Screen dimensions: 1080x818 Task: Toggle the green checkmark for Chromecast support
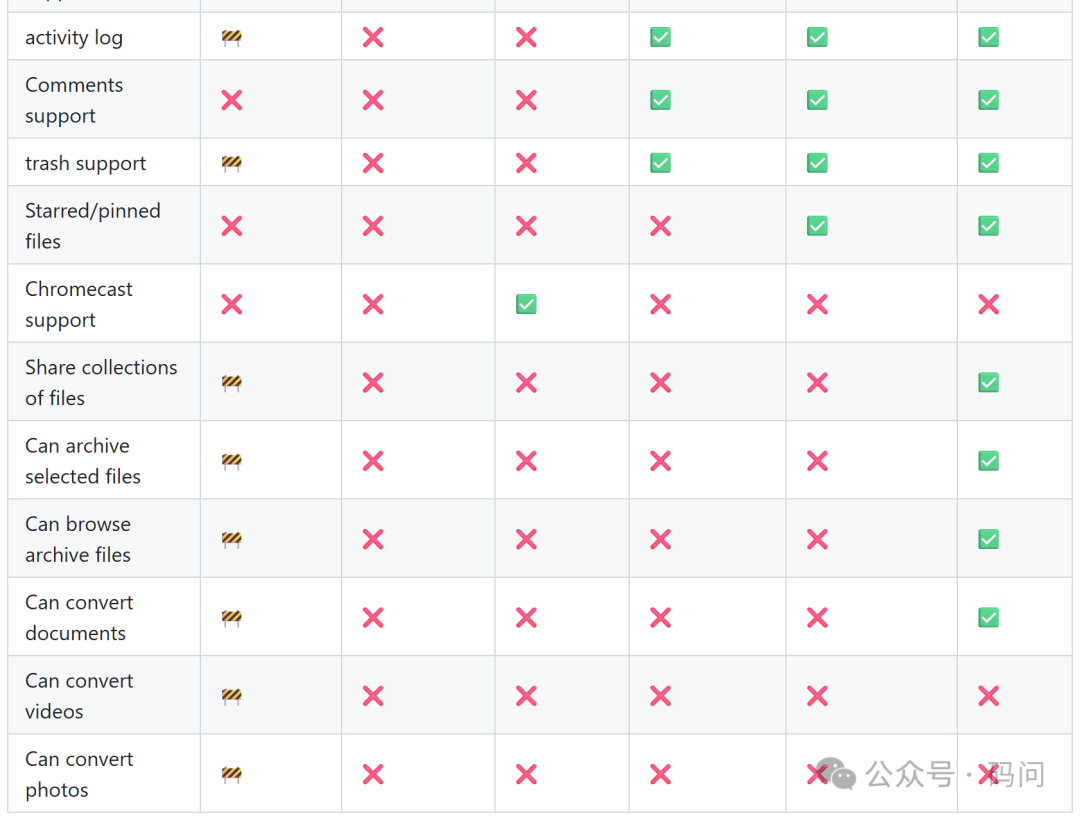tap(526, 304)
